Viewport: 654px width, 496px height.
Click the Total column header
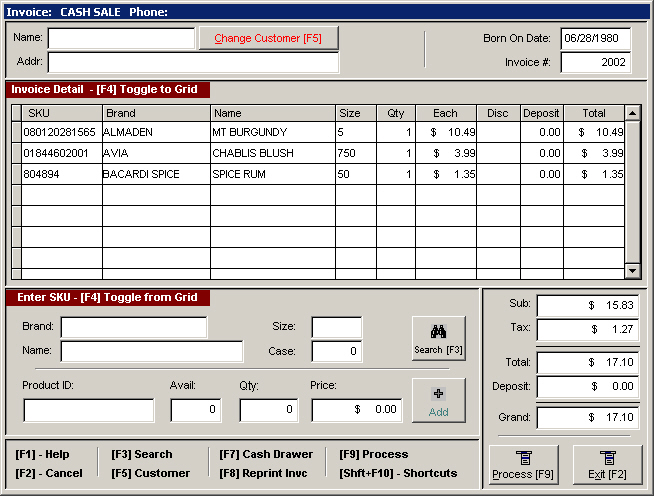[x=594, y=113]
